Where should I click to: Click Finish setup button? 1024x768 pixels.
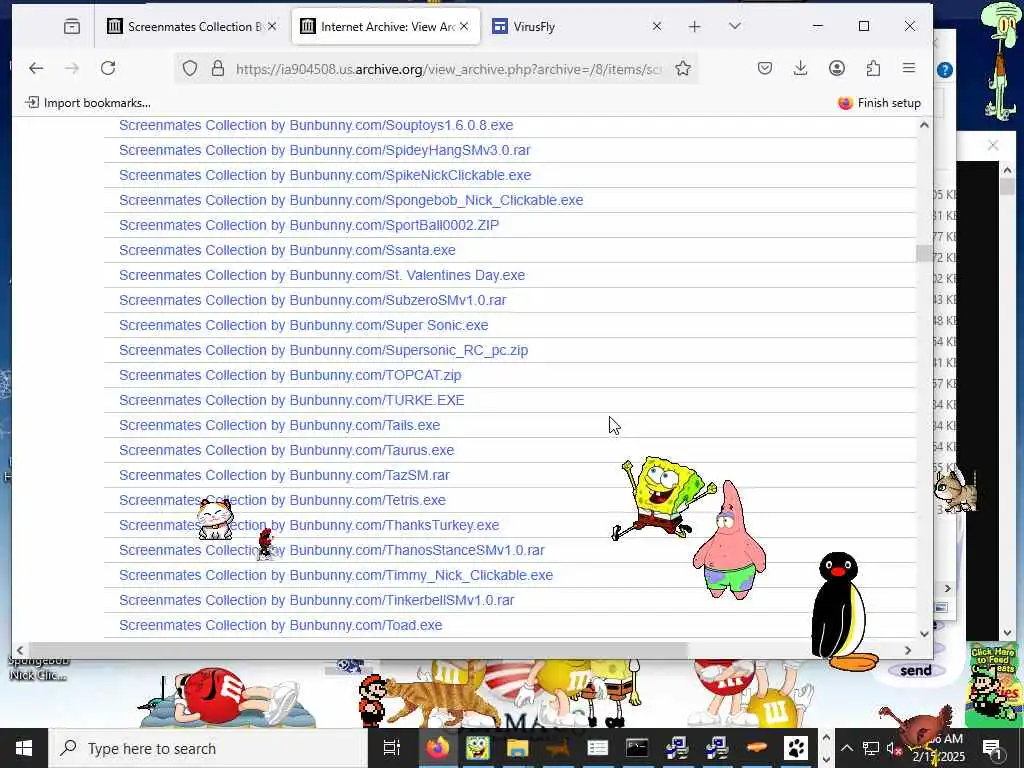pos(879,103)
